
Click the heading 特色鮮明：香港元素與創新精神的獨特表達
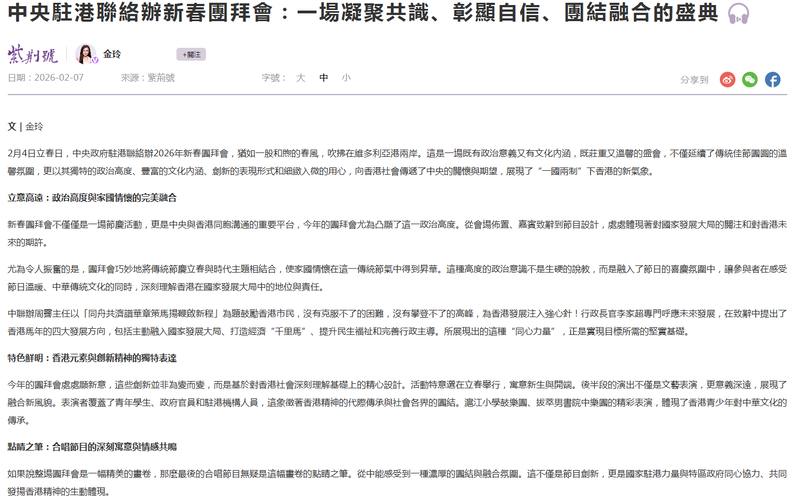tap(92, 357)
